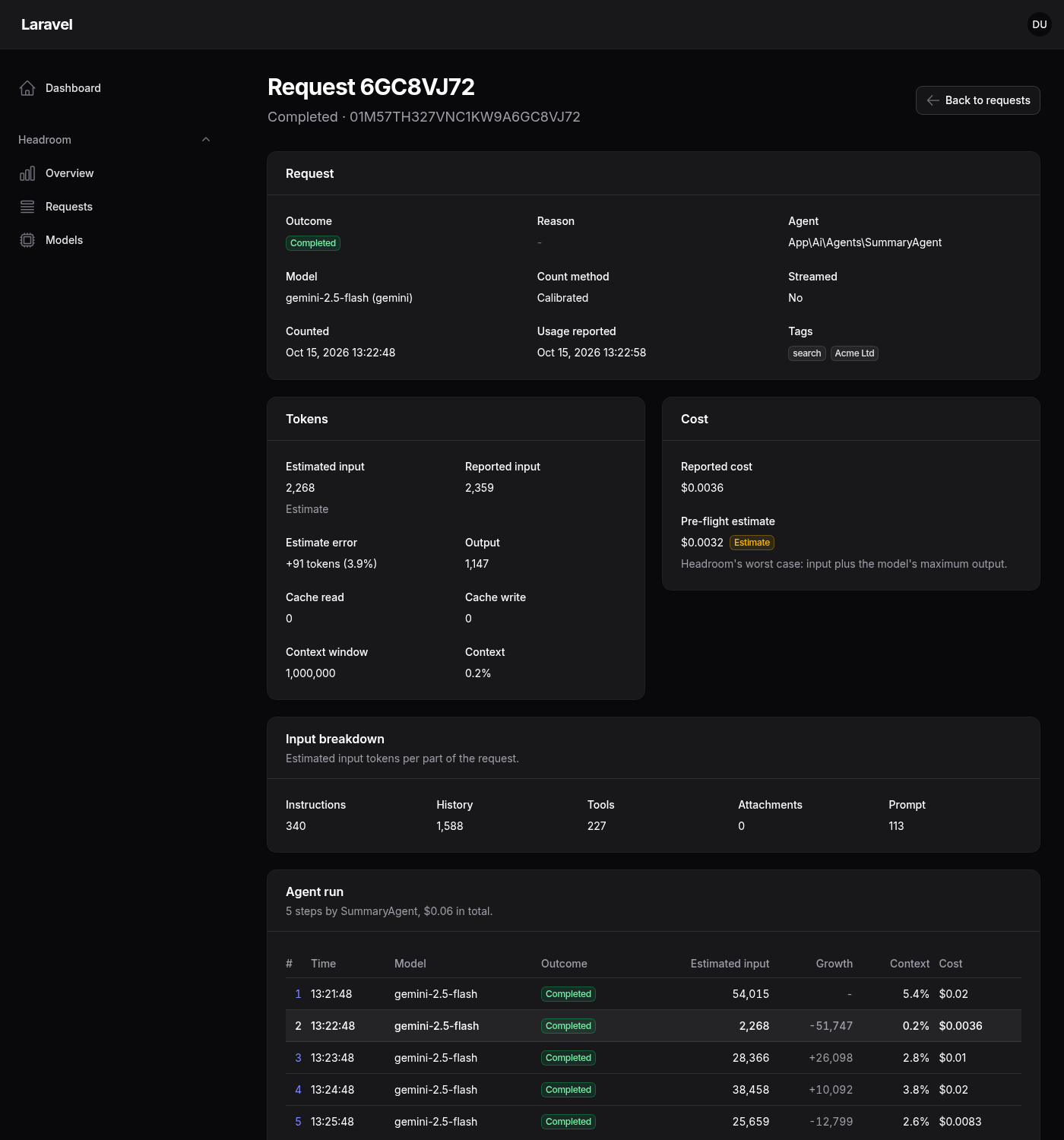Image resolution: width=1064 pixels, height=1140 pixels.
Task: Click the model value gemini-2.5-flash (gemini)
Action: (x=349, y=298)
